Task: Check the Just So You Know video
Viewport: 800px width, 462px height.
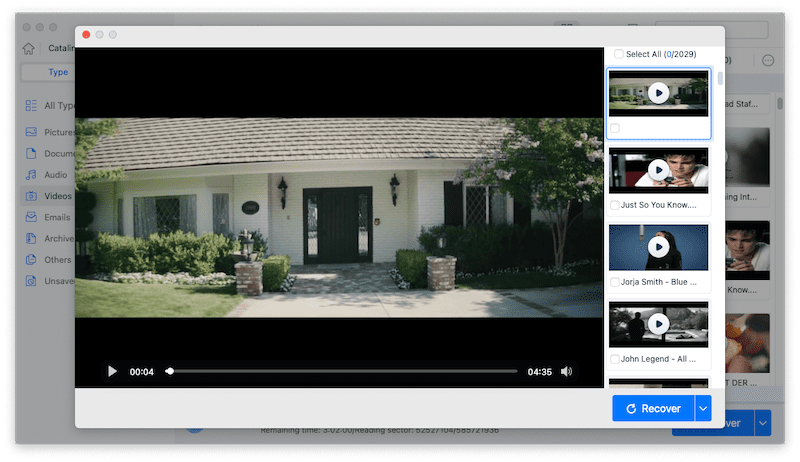Action: pyautogui.click(x=615, y=205)
